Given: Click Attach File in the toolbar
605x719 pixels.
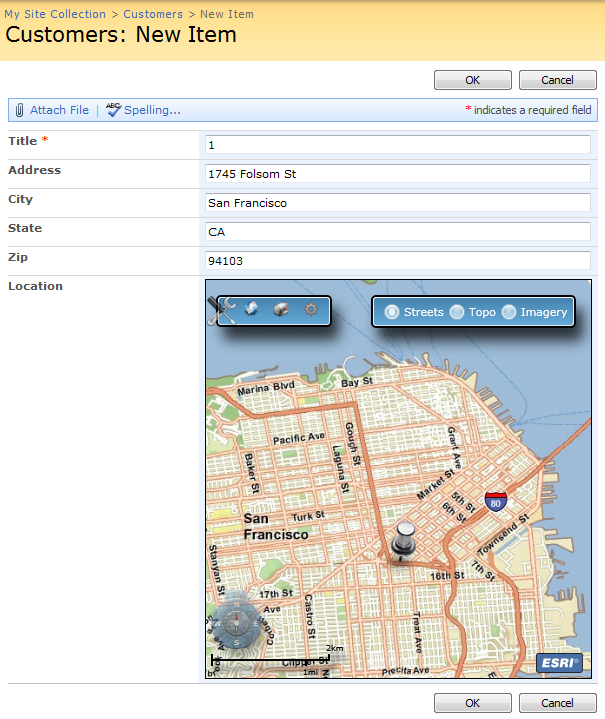Looking at the screenshot, I should (52, 110).
